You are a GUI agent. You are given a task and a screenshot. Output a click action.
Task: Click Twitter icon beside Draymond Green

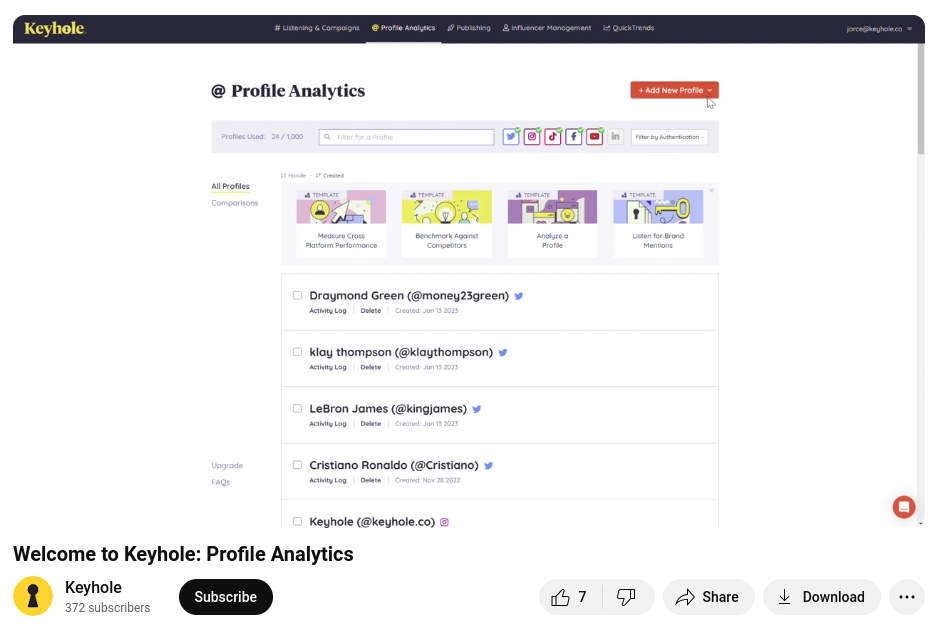click(519, 296)
